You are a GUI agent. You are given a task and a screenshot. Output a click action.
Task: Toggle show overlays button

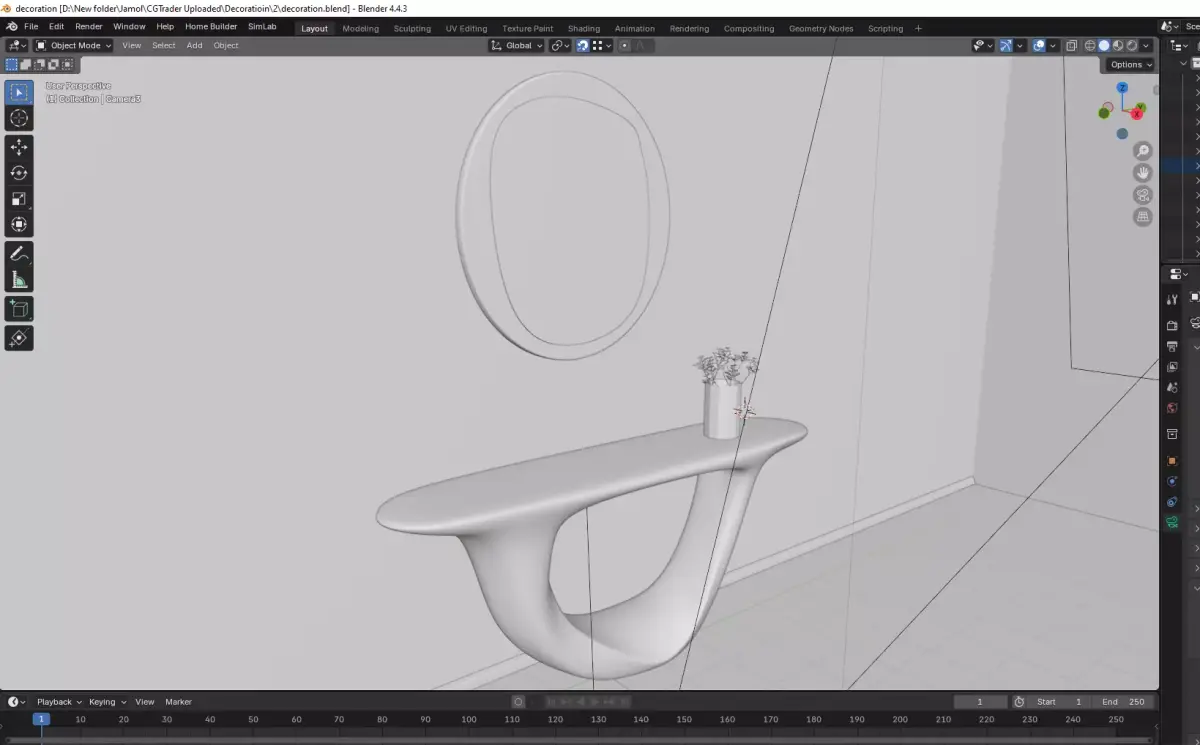click(x=1038, y=45)
